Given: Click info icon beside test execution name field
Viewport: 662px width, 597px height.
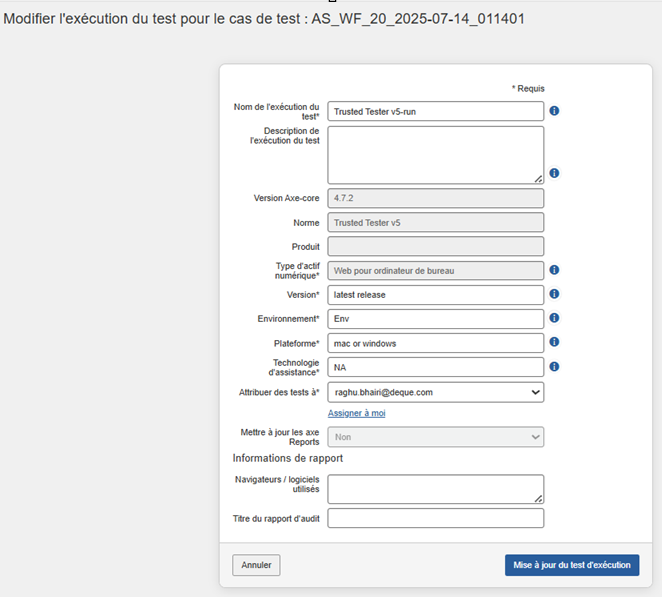Looking at the screenshot, I should 554,111.
